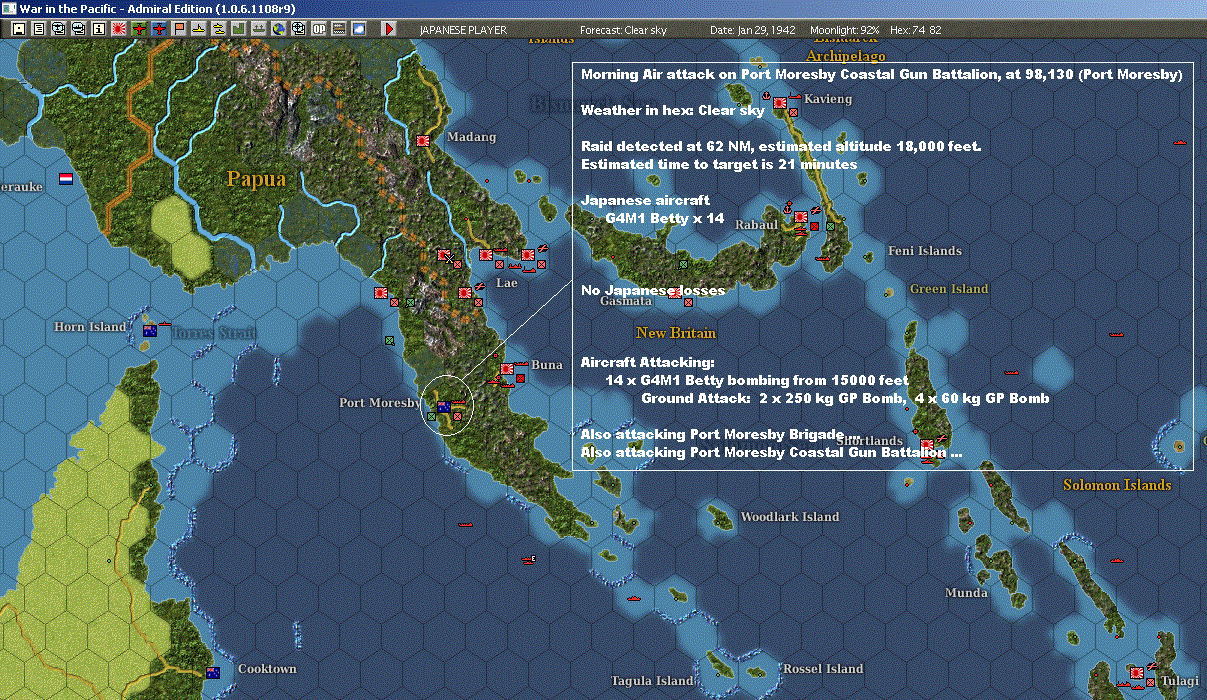Screen dimensions: 1207x700
Task: Open the globe toolbar icon
Action: (x=278, y=29)
